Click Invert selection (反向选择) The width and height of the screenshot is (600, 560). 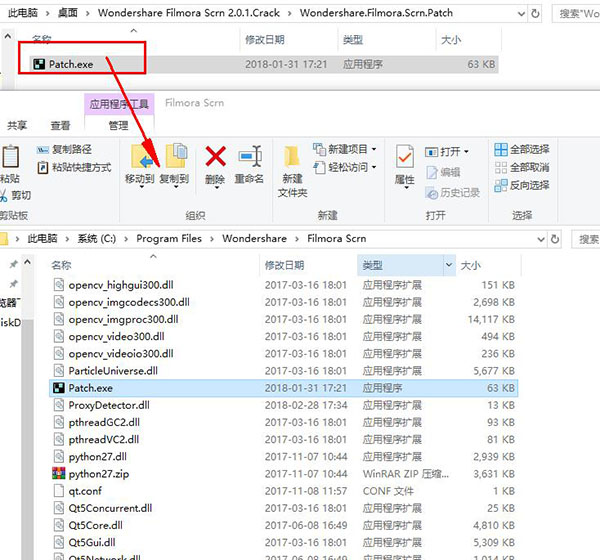(520, 185)
